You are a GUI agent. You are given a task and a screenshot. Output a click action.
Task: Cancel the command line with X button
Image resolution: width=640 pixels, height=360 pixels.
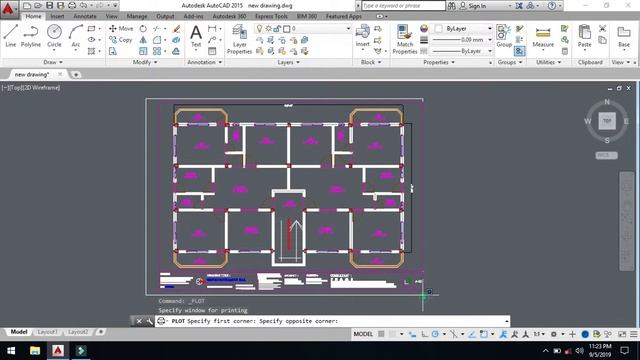click(x=139, y=321)
